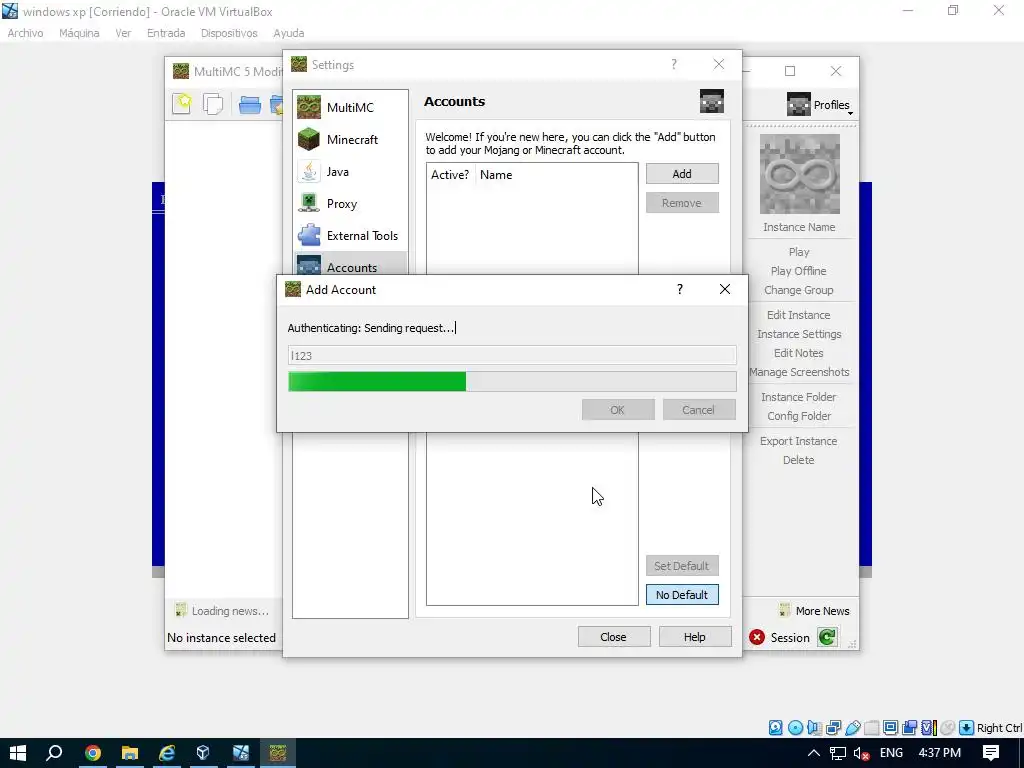This screenshot has width=1024, height=768.
Task: Open Proxy settings page
Action: pos(351,203)
